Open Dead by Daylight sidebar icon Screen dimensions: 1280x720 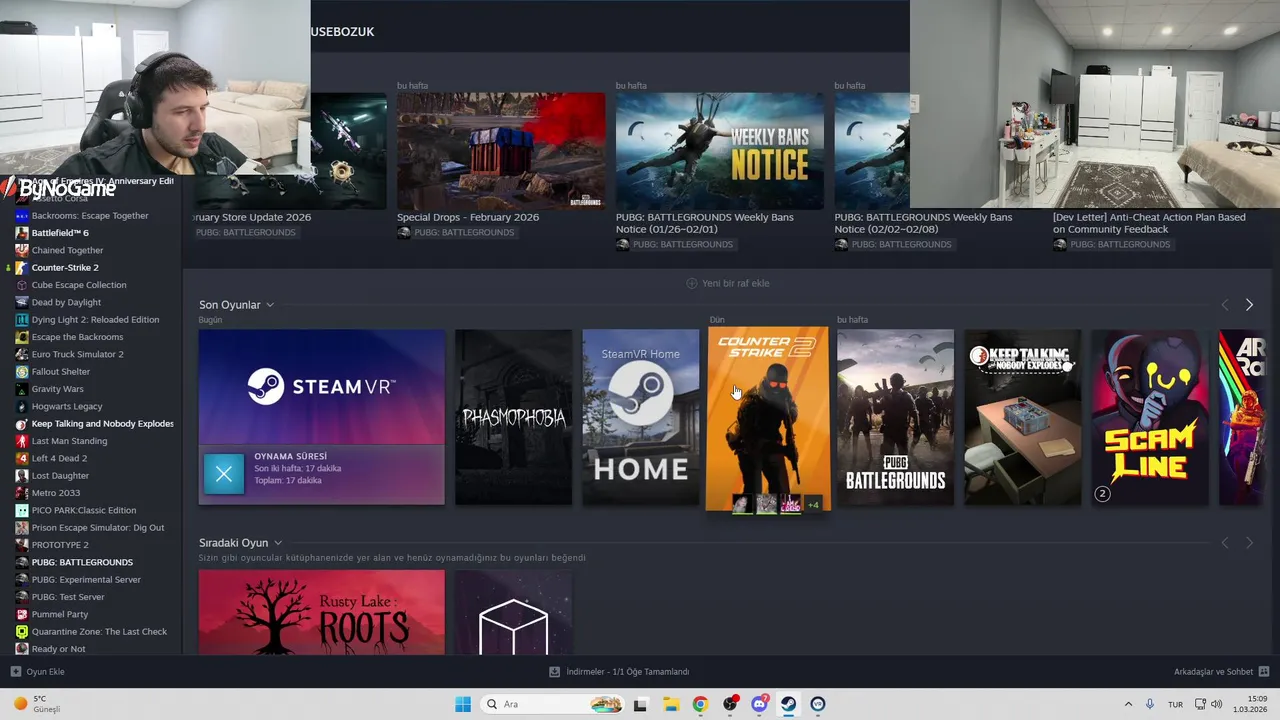(x=22, y=302)
